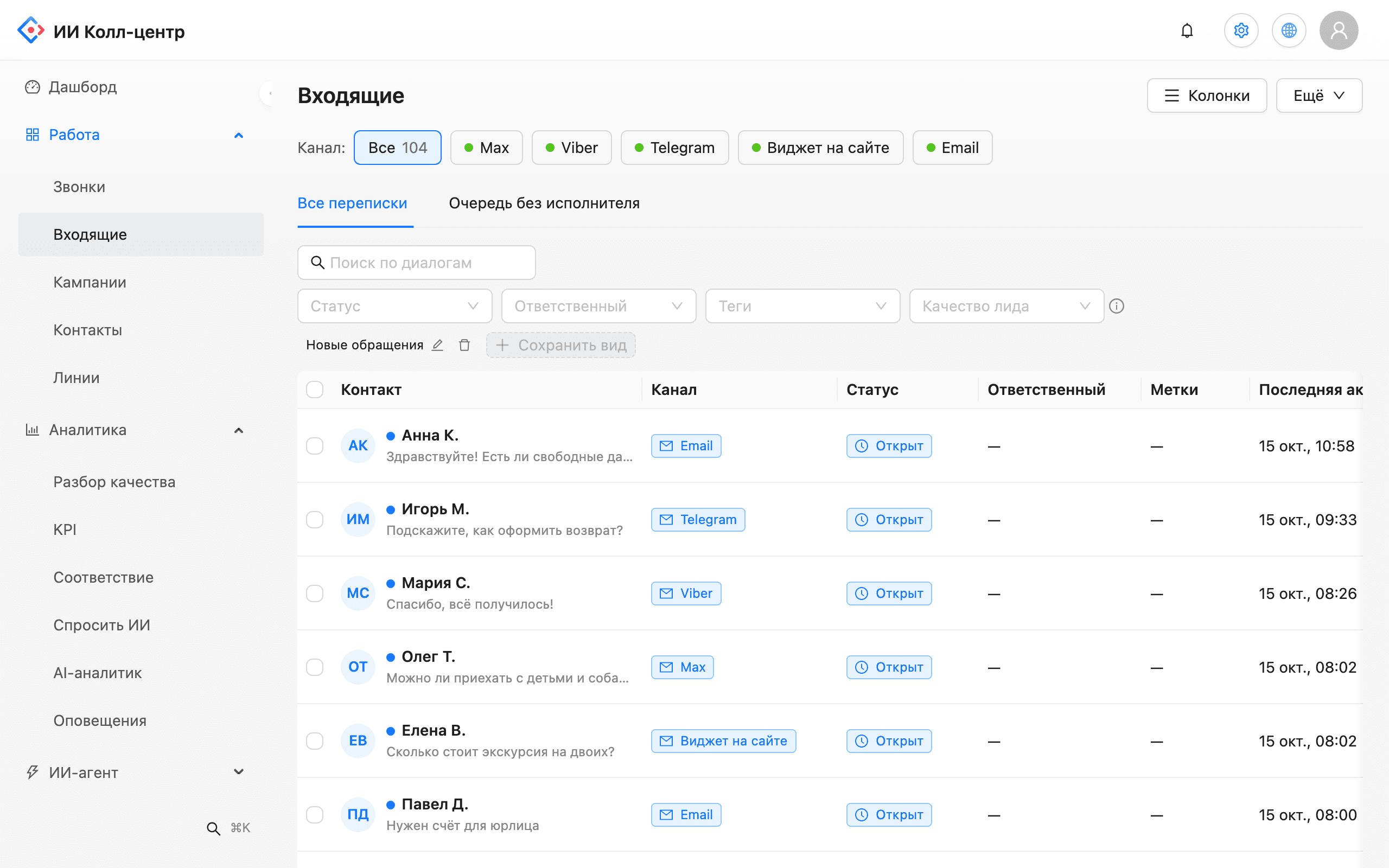Toggle the select-all checkbox in table header
Image resolution: width=1389 pixels, height=868 pixels.
pyautogui.click(x=315, y=390)
